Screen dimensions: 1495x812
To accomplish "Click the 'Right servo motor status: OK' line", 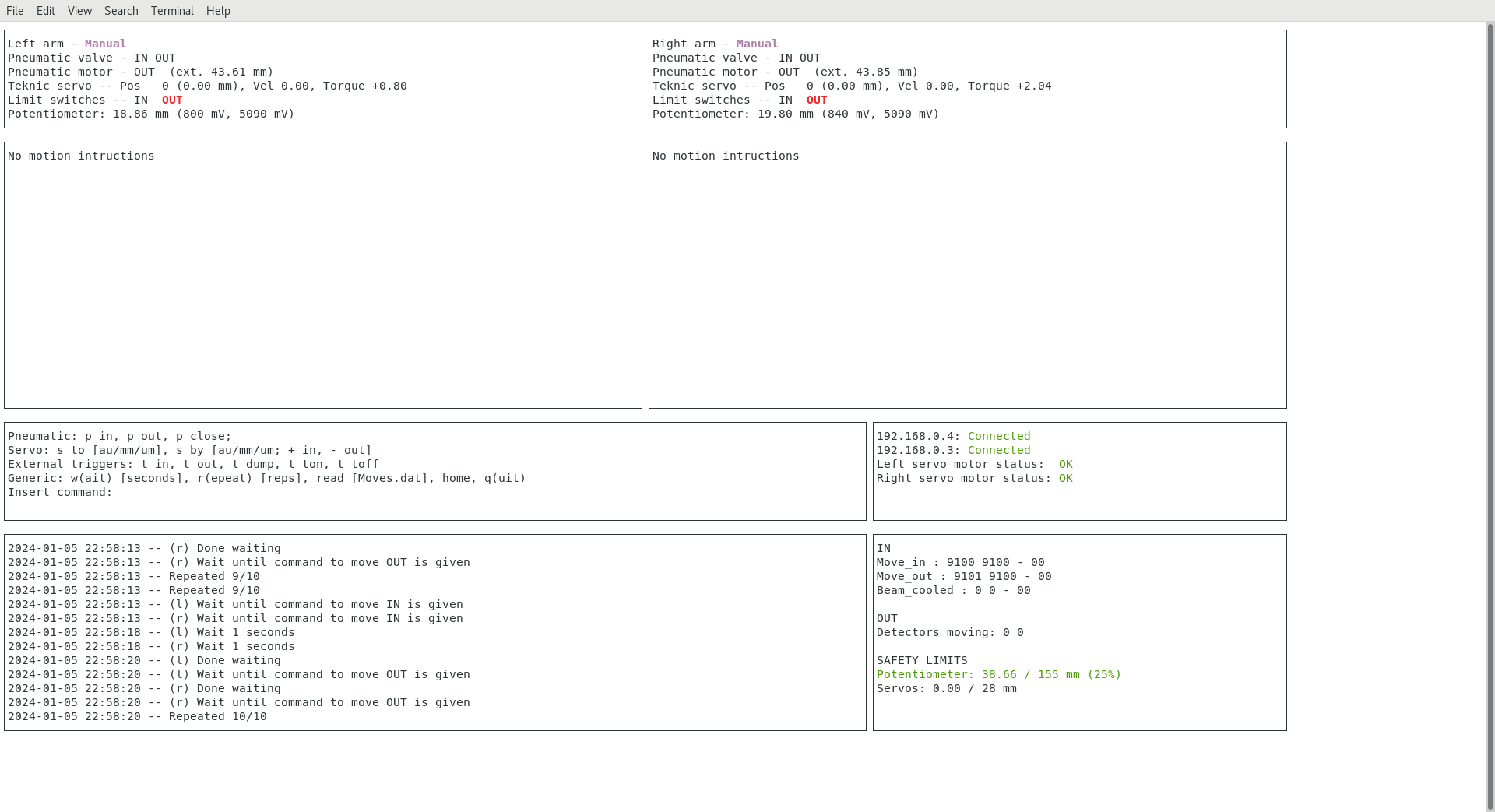I will pos(975,478).
